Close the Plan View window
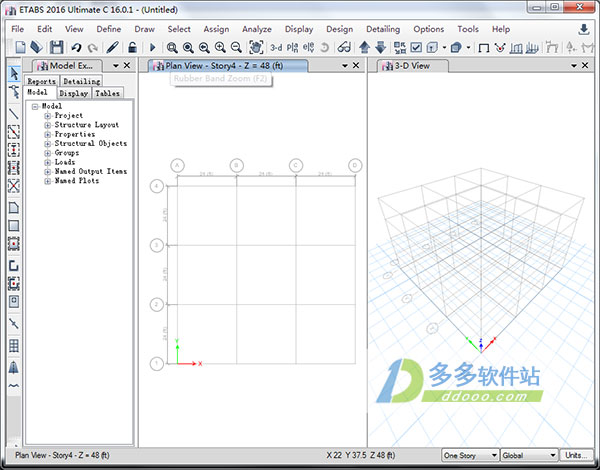This screenshot has width=600, height=470. pos(356,65)
